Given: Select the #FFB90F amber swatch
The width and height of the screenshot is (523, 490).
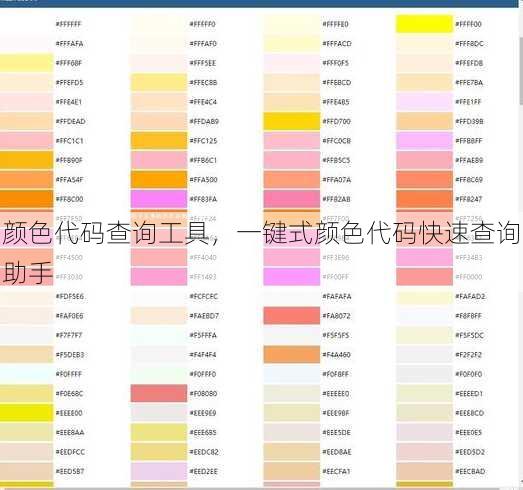Looking at the screenshot, I should click(26, 160).
